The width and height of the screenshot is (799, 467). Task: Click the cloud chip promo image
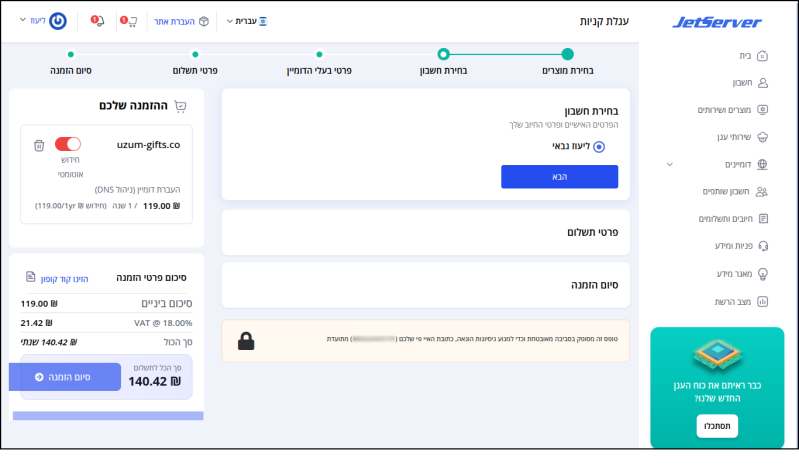(x=717, y=354)
